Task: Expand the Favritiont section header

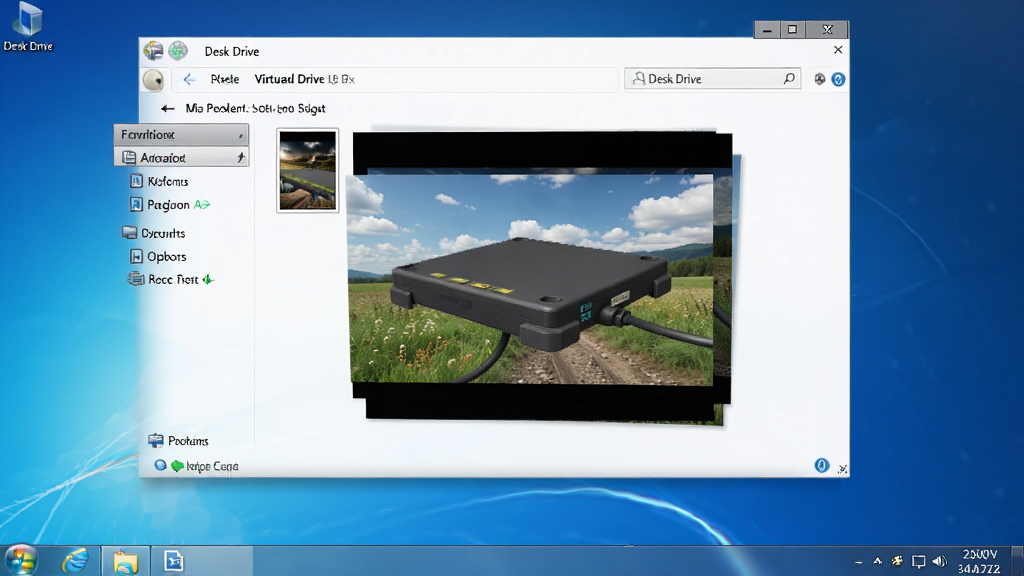Action: [181, 135]
